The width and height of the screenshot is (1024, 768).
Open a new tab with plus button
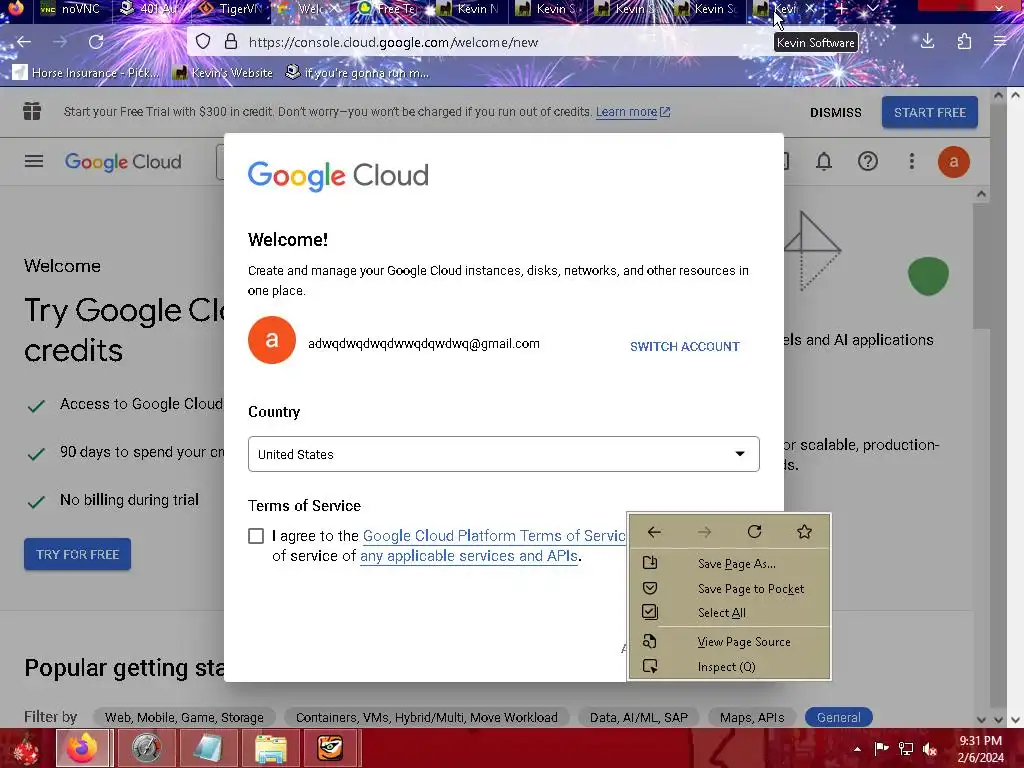[x=842, y=9]
